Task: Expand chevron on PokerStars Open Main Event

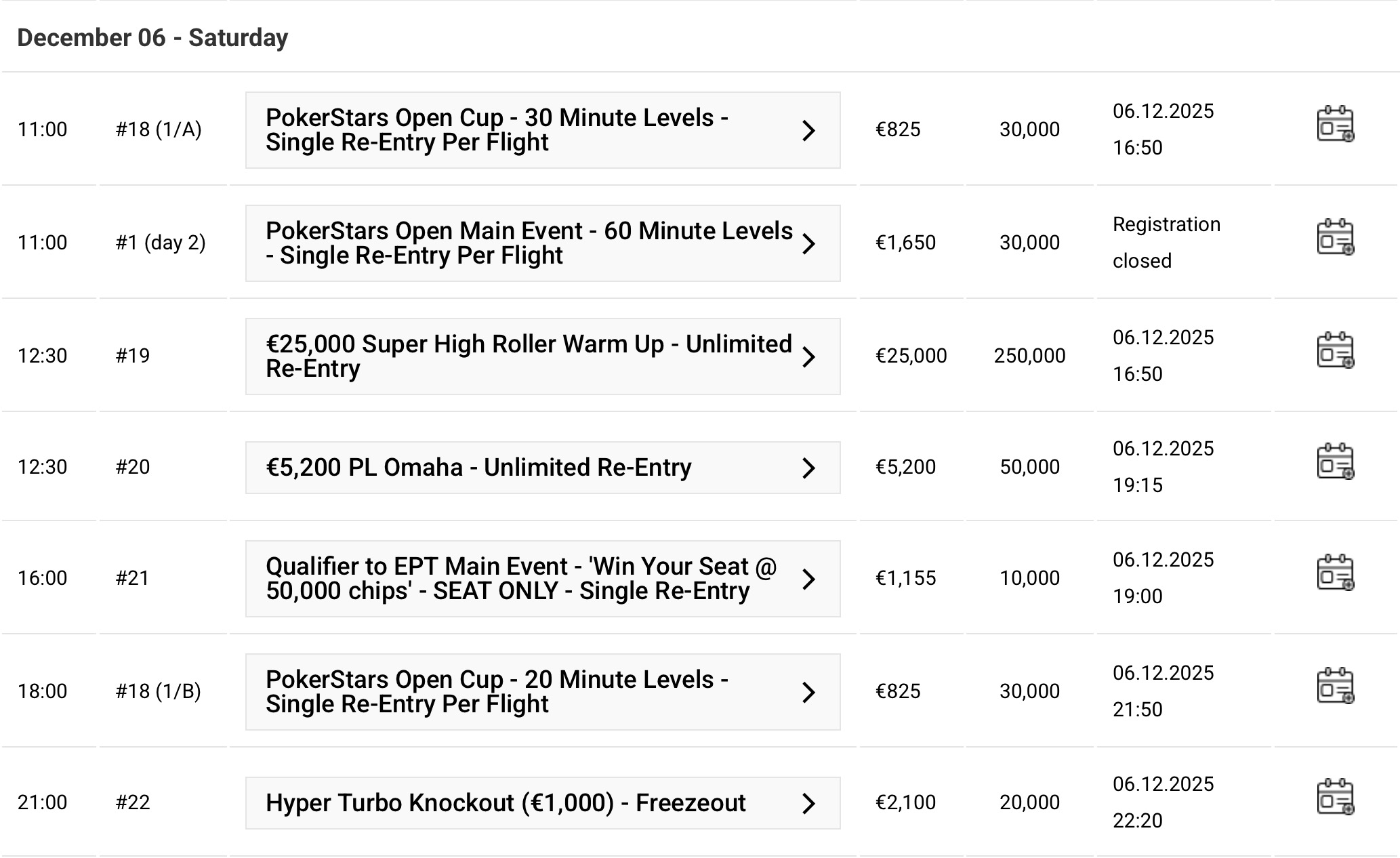Action: (808, 243)
